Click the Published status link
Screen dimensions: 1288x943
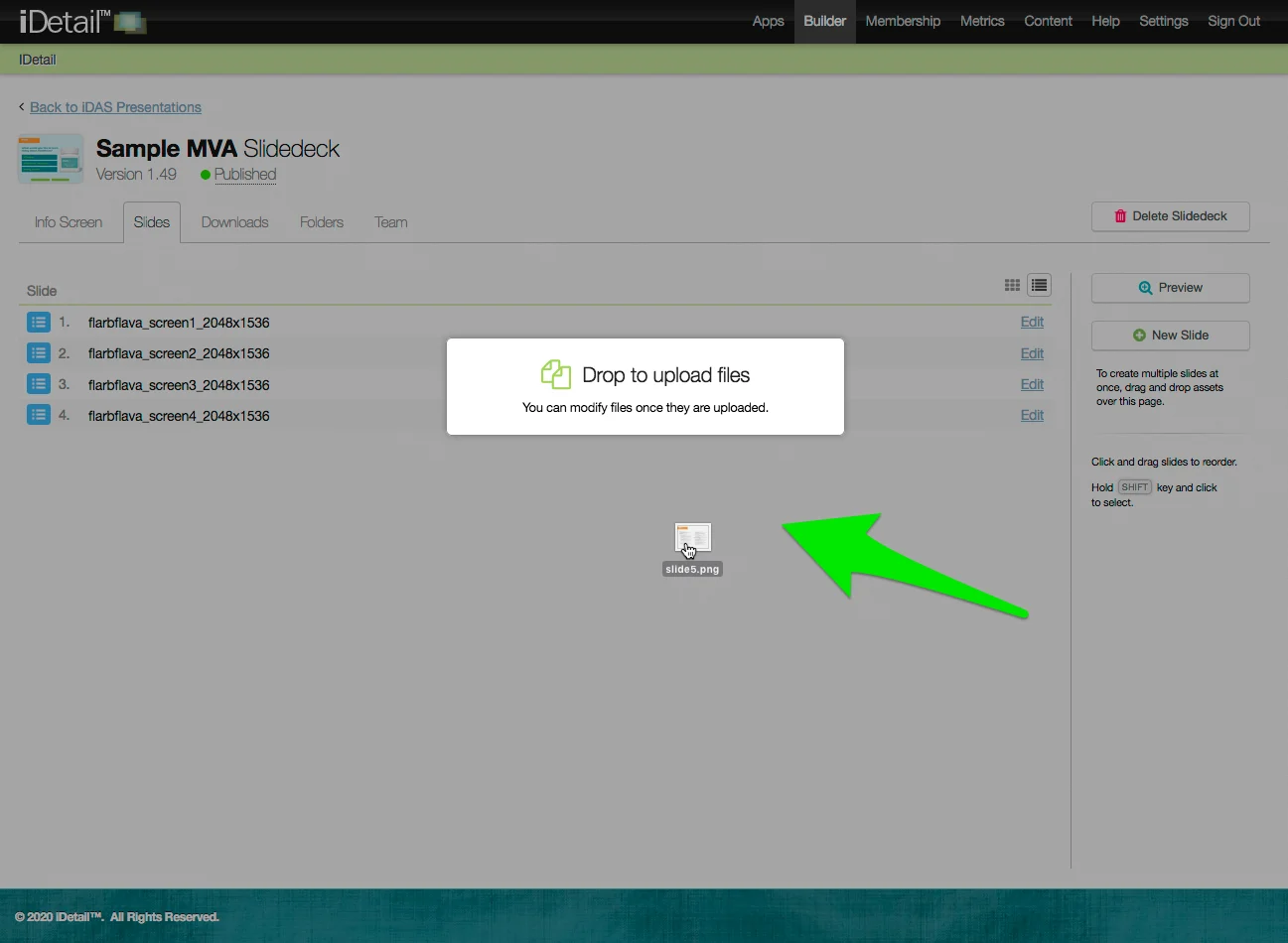245,175
